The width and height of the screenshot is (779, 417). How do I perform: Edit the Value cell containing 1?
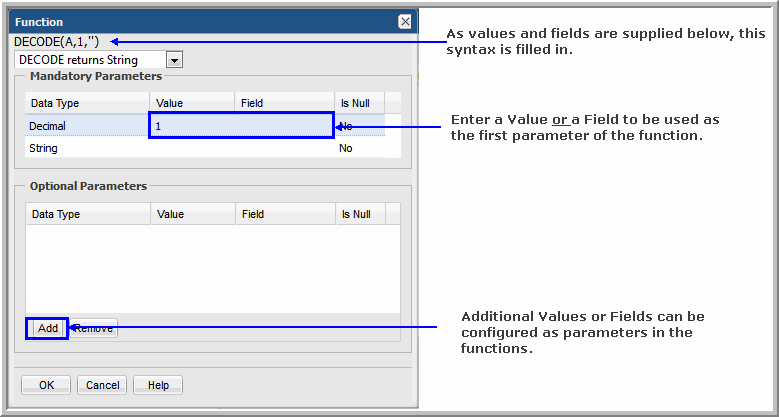point(192,127)
